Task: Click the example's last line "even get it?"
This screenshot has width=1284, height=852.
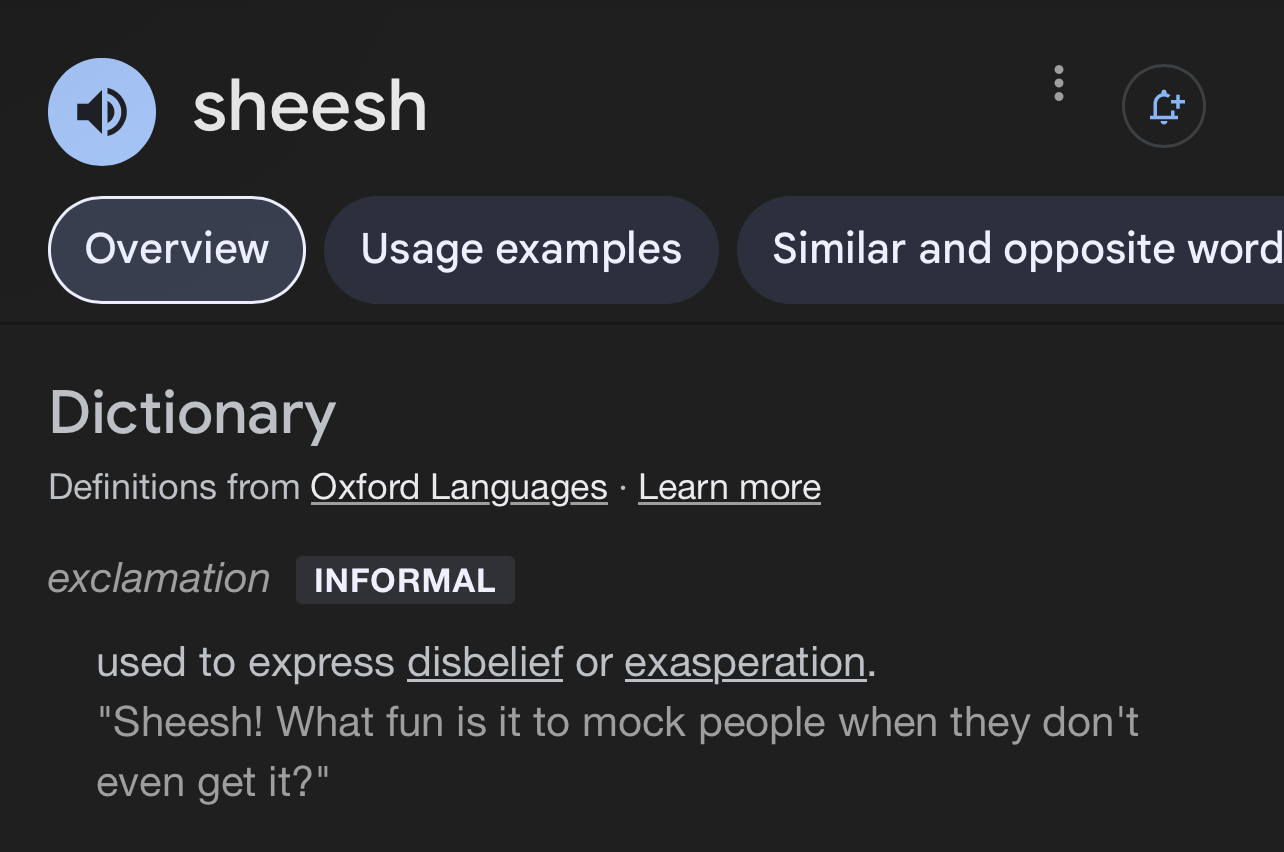Action: [x=212, y=782]
